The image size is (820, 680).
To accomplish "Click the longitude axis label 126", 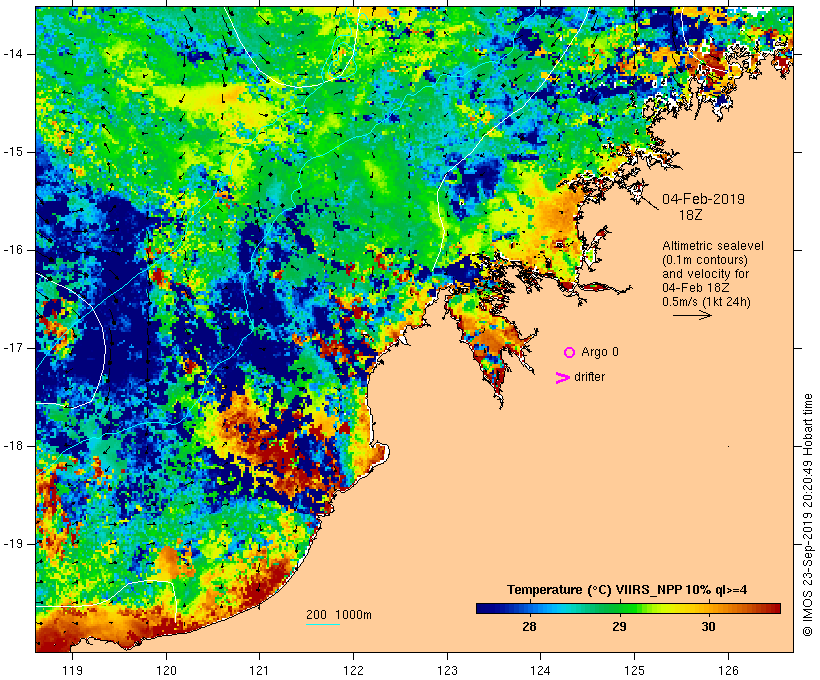I will point(728,670).
